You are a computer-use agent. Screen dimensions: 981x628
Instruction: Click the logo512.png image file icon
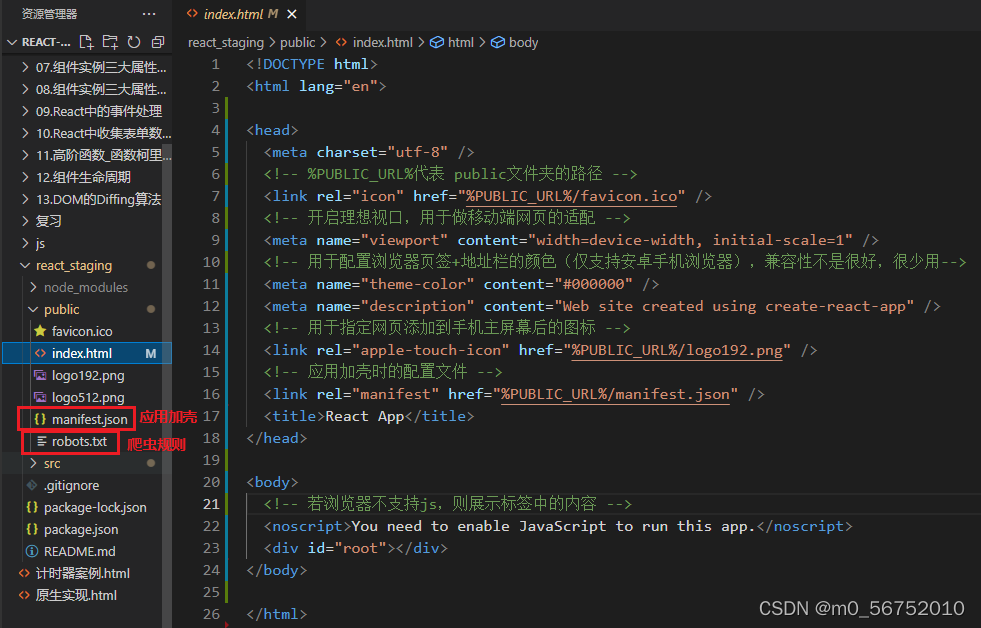(41, 397)
